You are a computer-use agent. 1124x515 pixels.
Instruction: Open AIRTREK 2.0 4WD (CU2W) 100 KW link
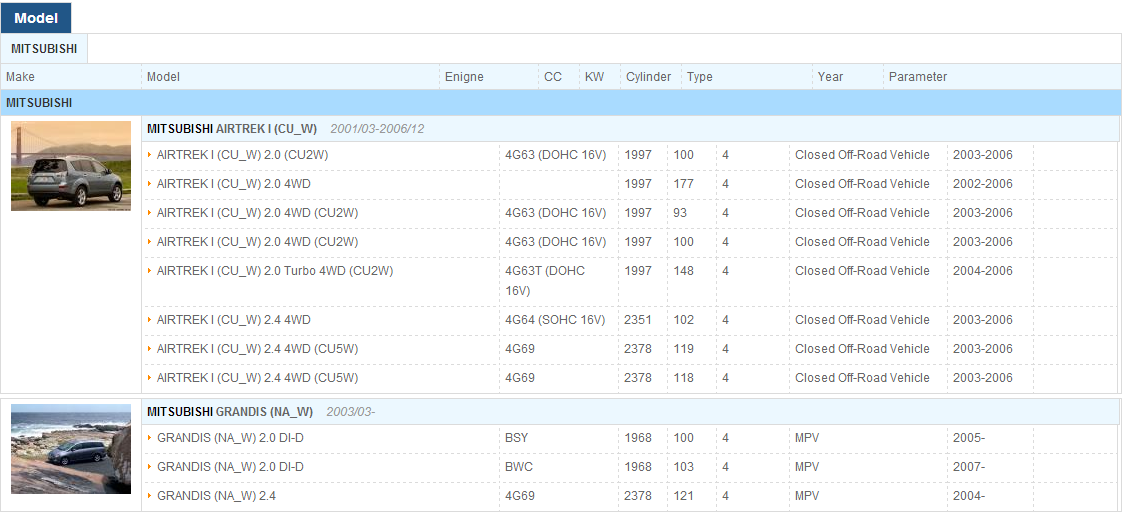257,242
